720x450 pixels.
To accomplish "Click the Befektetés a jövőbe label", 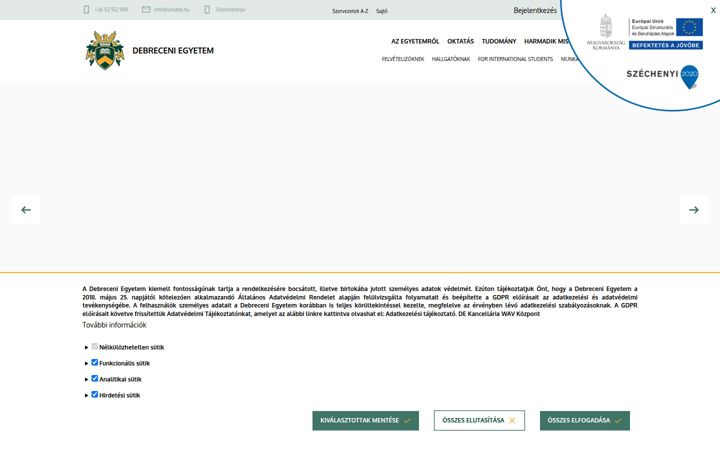I will [666, 45].
